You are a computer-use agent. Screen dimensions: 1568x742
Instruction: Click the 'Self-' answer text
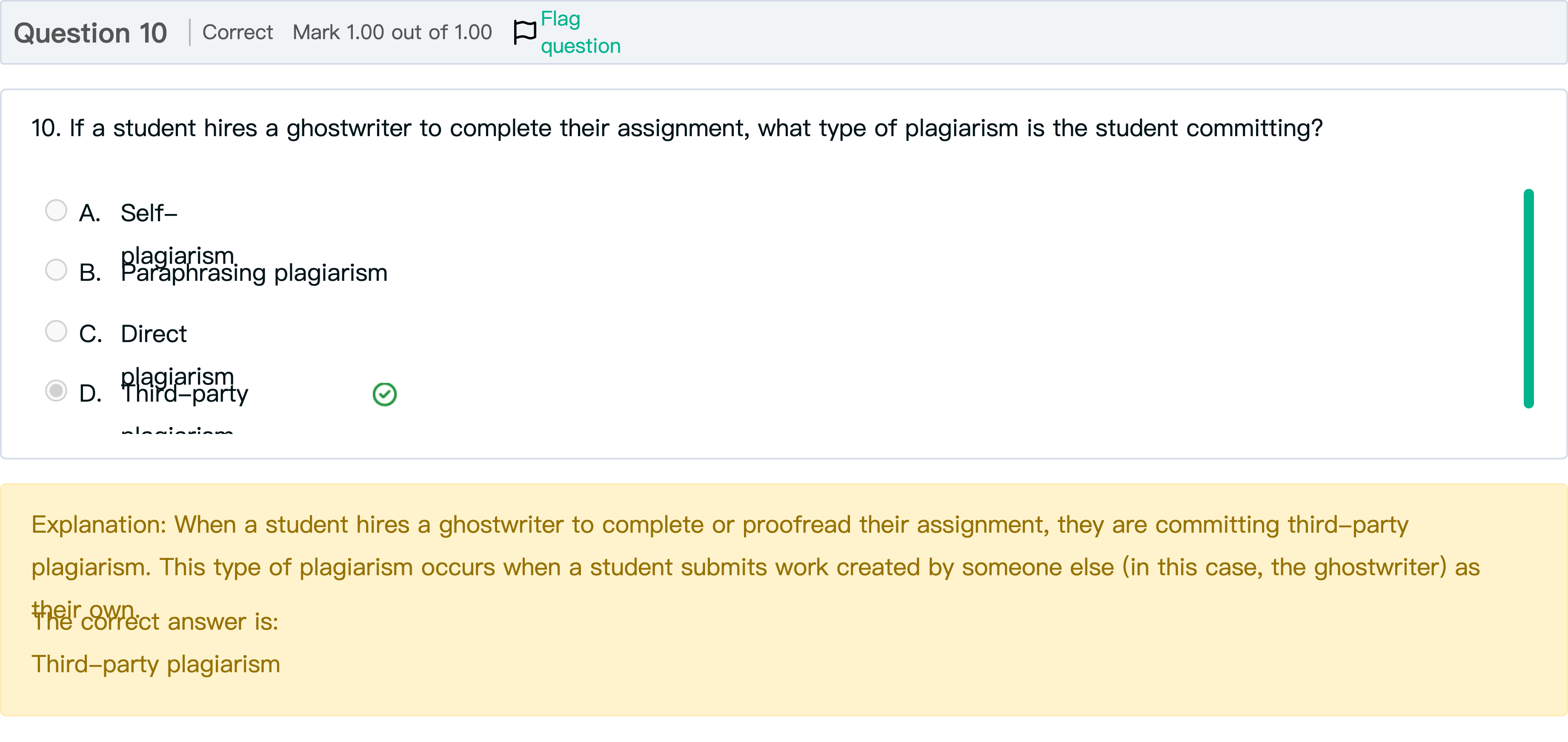click(149, 213)
